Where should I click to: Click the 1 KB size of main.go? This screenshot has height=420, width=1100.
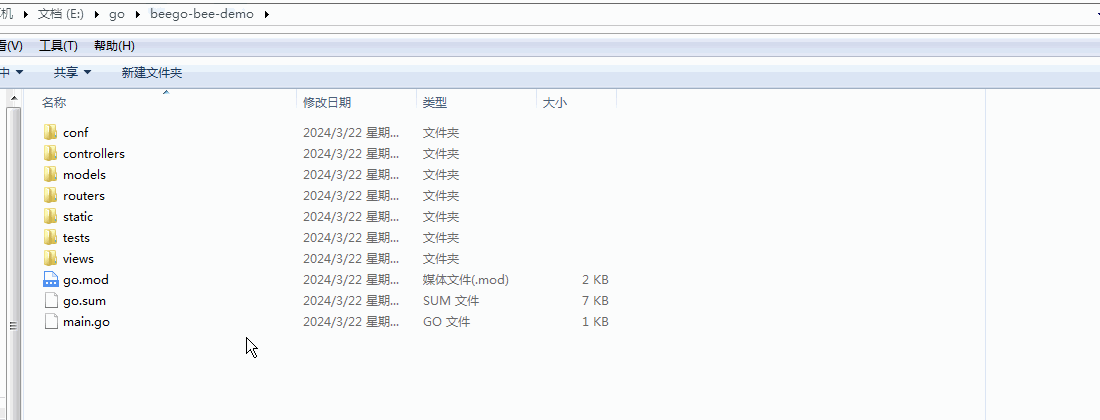click(595, 322)
